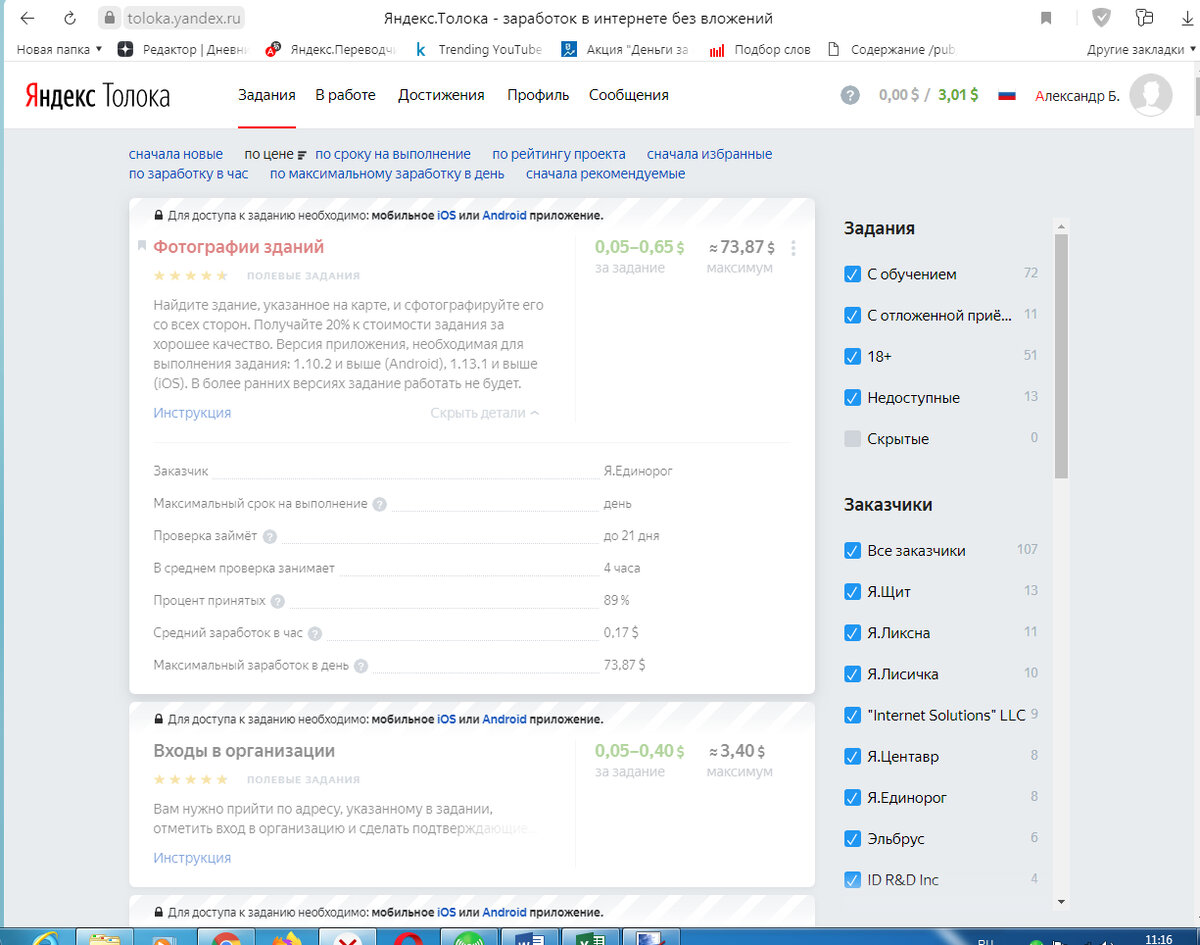Open the Редактор | Дневник bookmark icon

click(x=126, y=49)
